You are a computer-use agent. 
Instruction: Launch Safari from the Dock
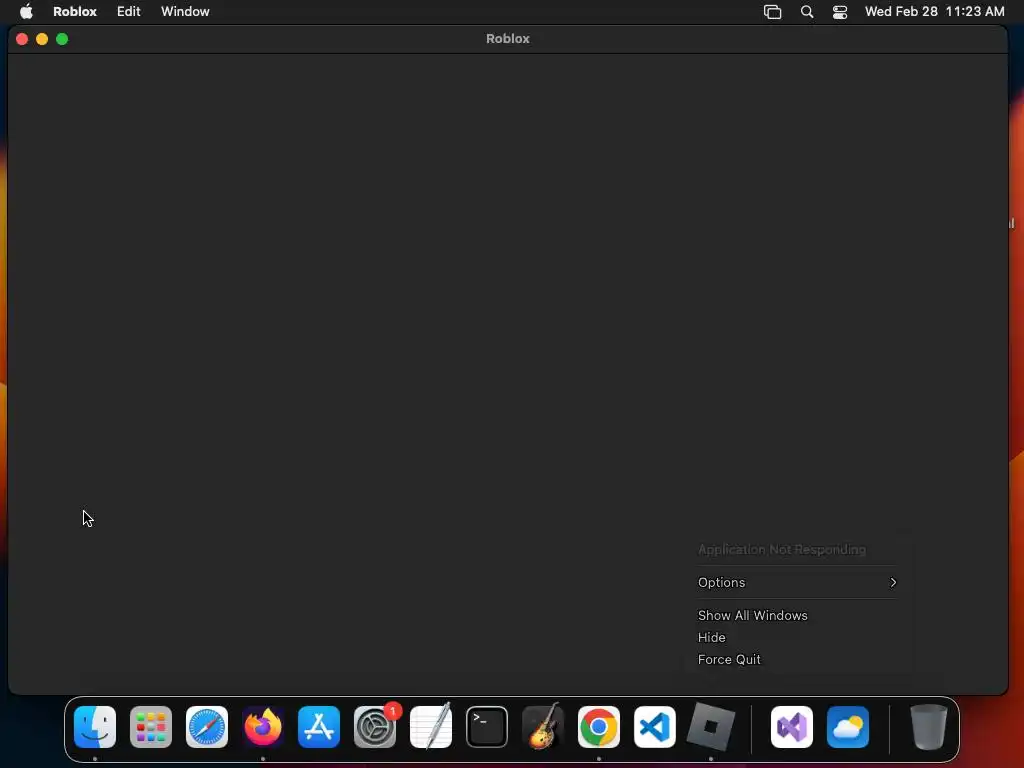click(207, 727)
